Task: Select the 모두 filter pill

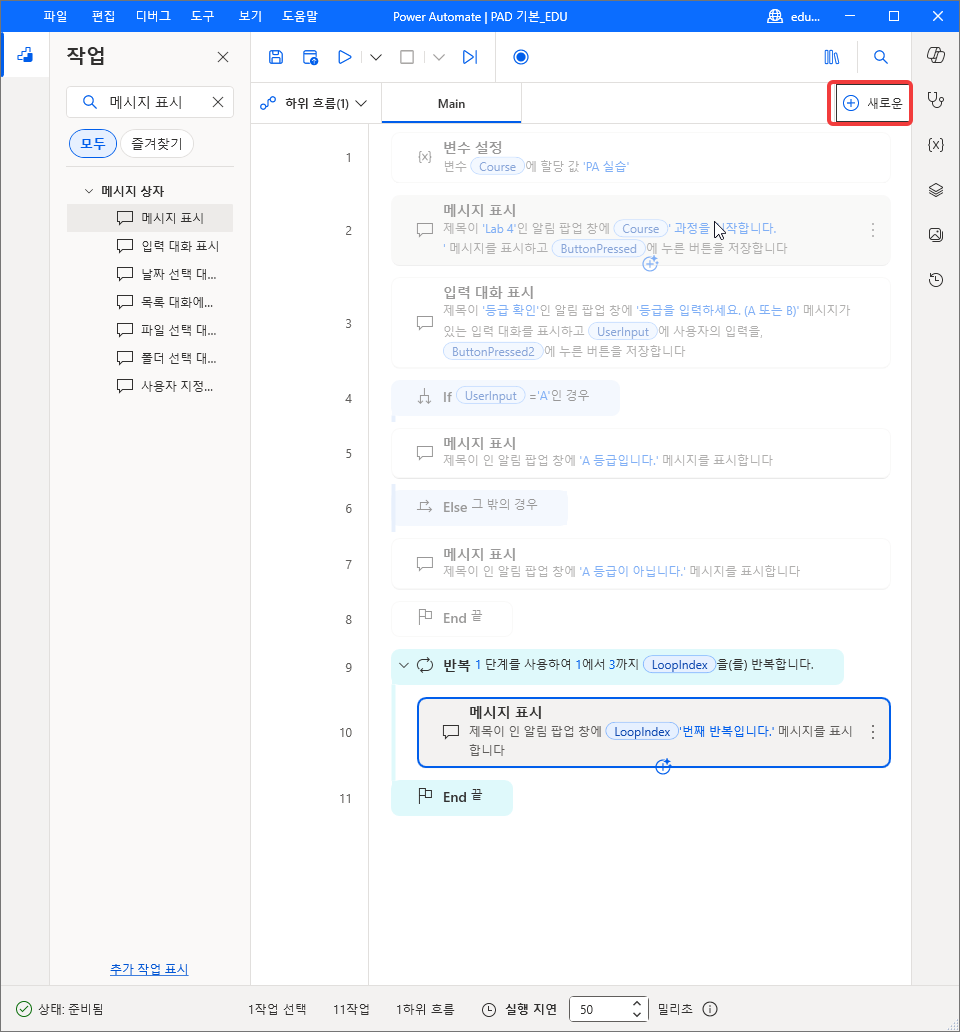Action: 93,143
